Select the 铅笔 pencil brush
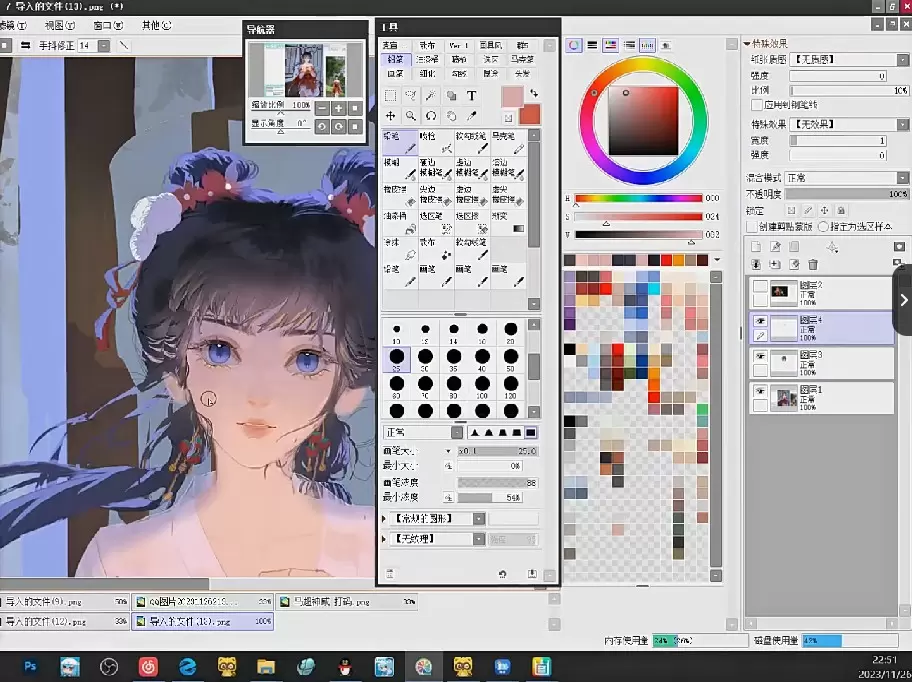 click(x=400, y=142)
